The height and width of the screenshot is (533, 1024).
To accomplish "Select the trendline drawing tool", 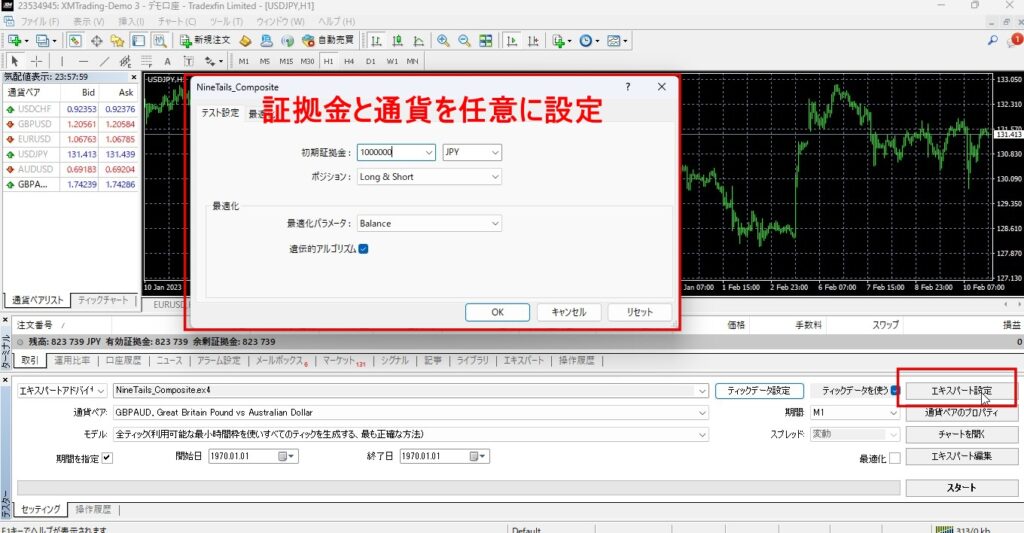I will click(x=104, y=61).
